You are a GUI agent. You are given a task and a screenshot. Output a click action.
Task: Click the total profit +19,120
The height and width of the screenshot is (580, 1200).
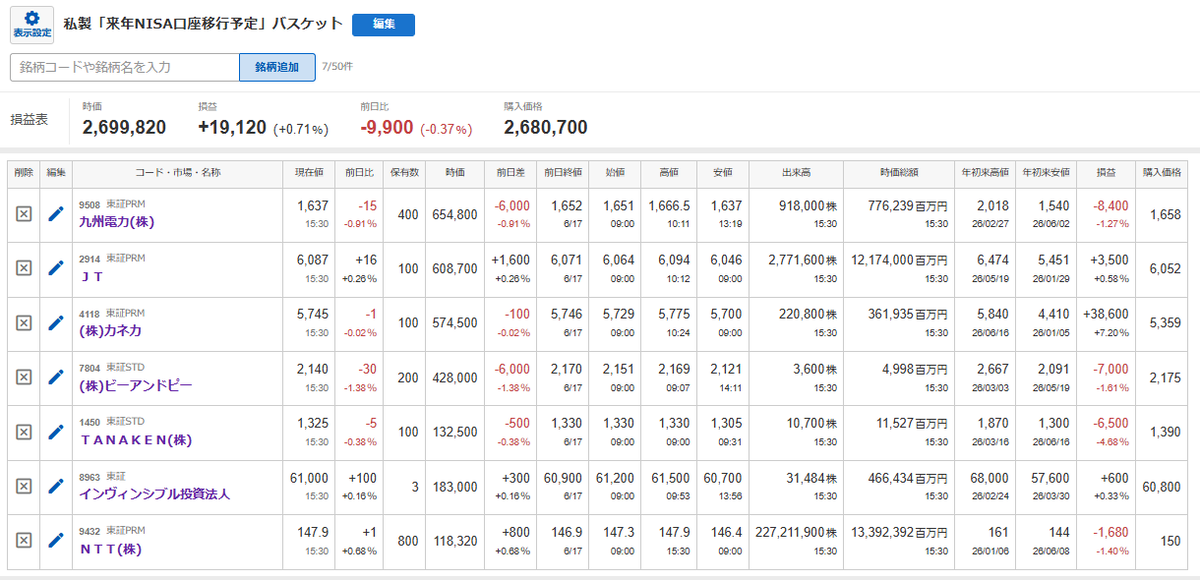pyautogui.click(x=232, y=128)
